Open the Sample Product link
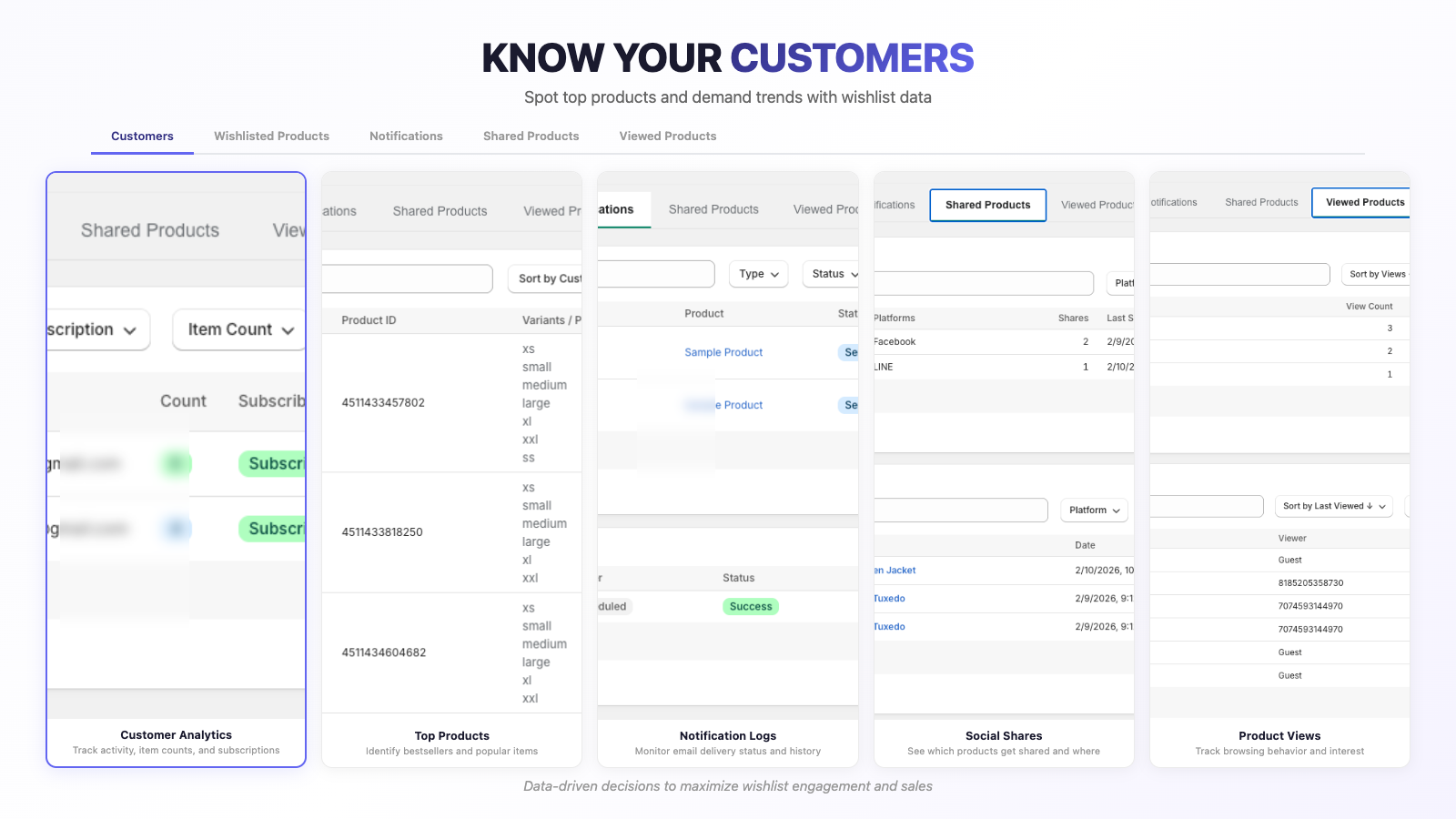1456x819 pixels. [x=723, y=352]
